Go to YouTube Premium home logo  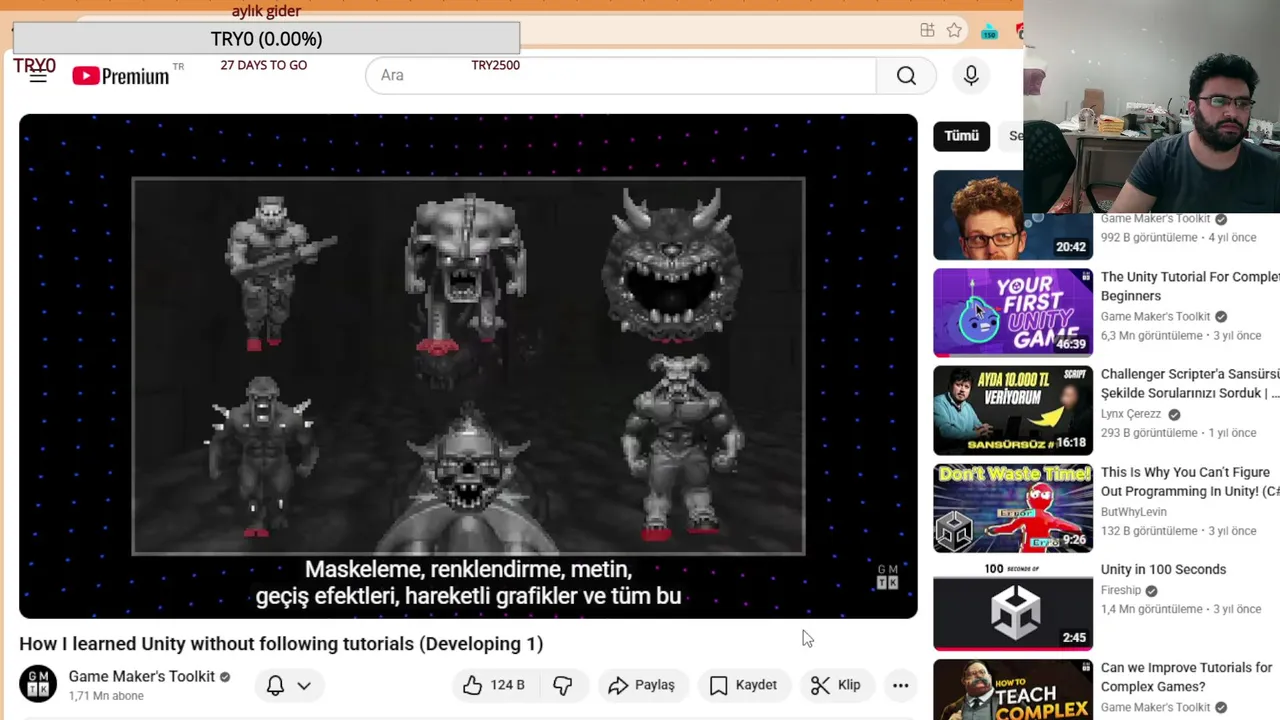[120, 76]
